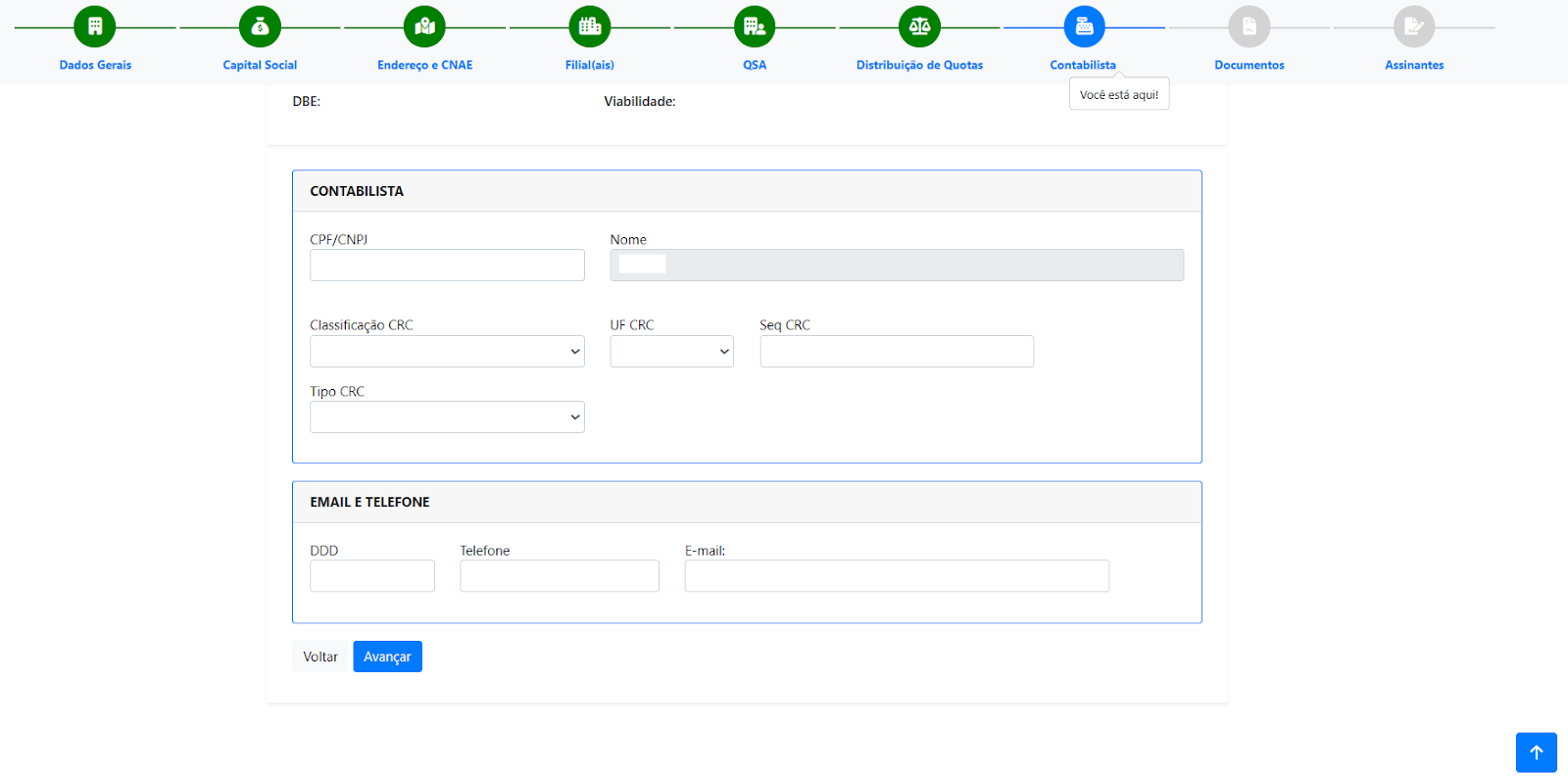Click the Avançar button
The image size is (1568, 780).
pos(387,657)
